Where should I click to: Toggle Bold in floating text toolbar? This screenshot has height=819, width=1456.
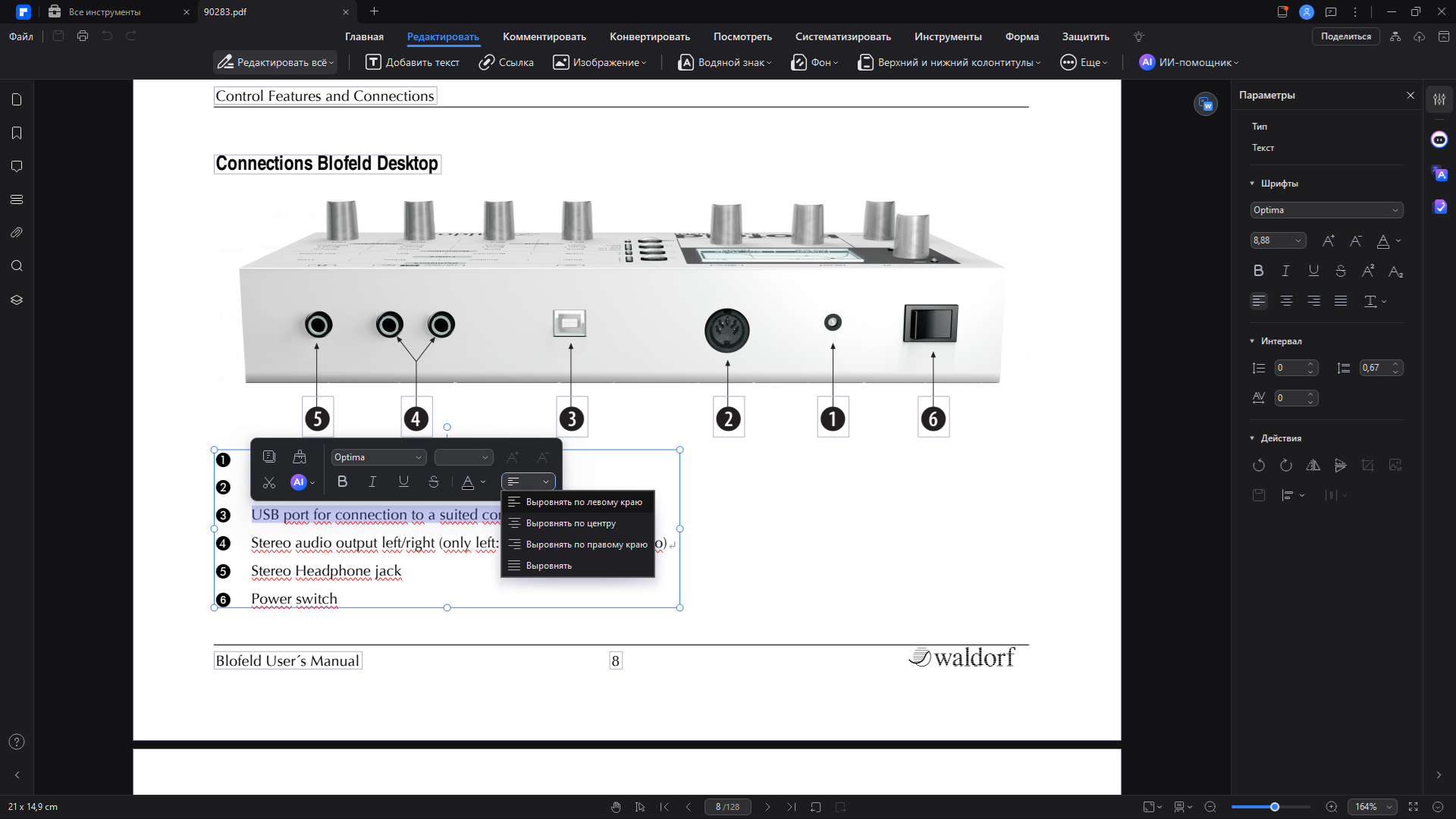tap(343, 482)
